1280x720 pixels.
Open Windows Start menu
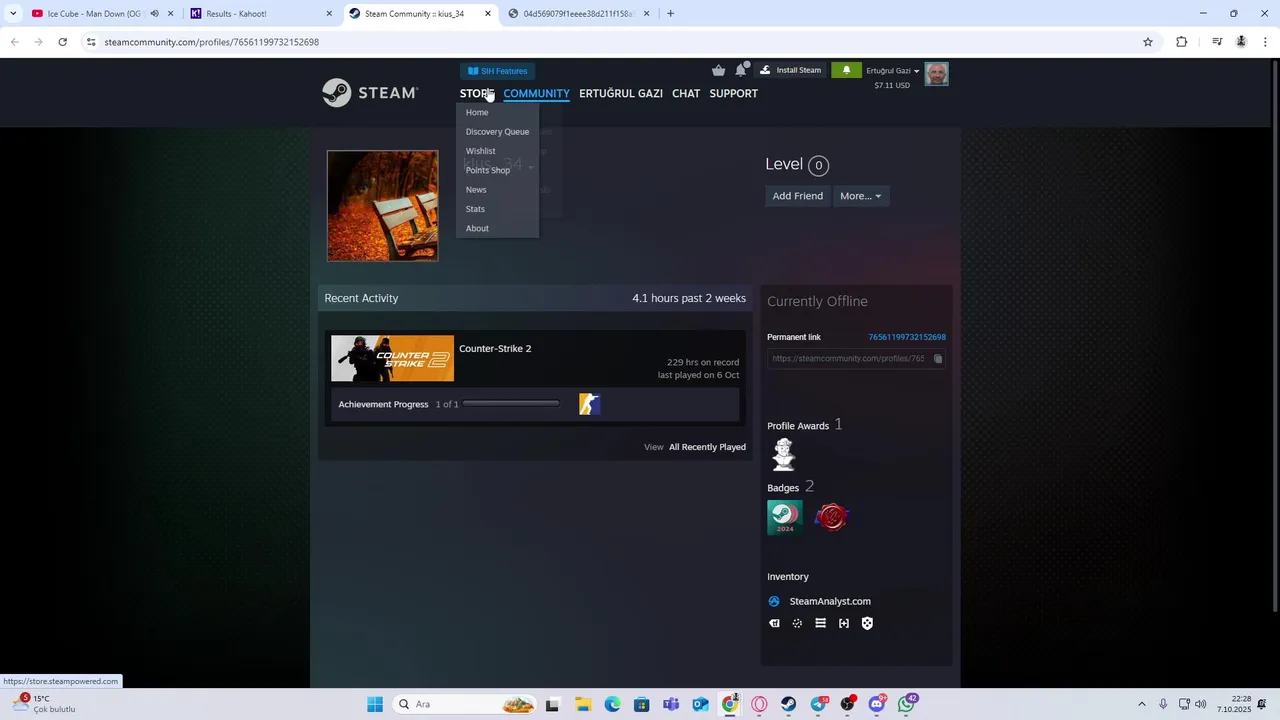coord(375,704)
